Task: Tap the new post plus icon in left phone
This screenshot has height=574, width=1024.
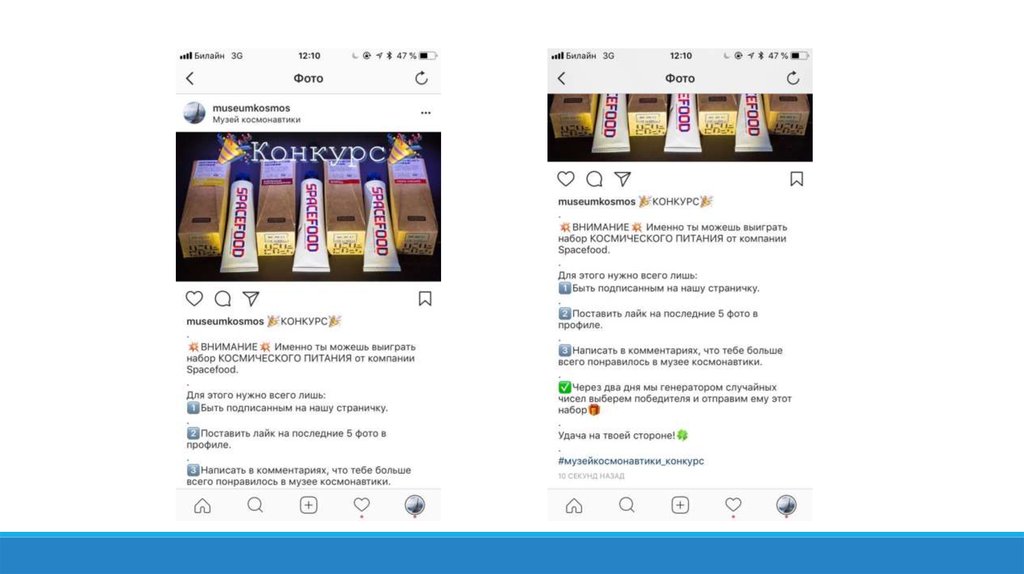Action: pos(308,505)
